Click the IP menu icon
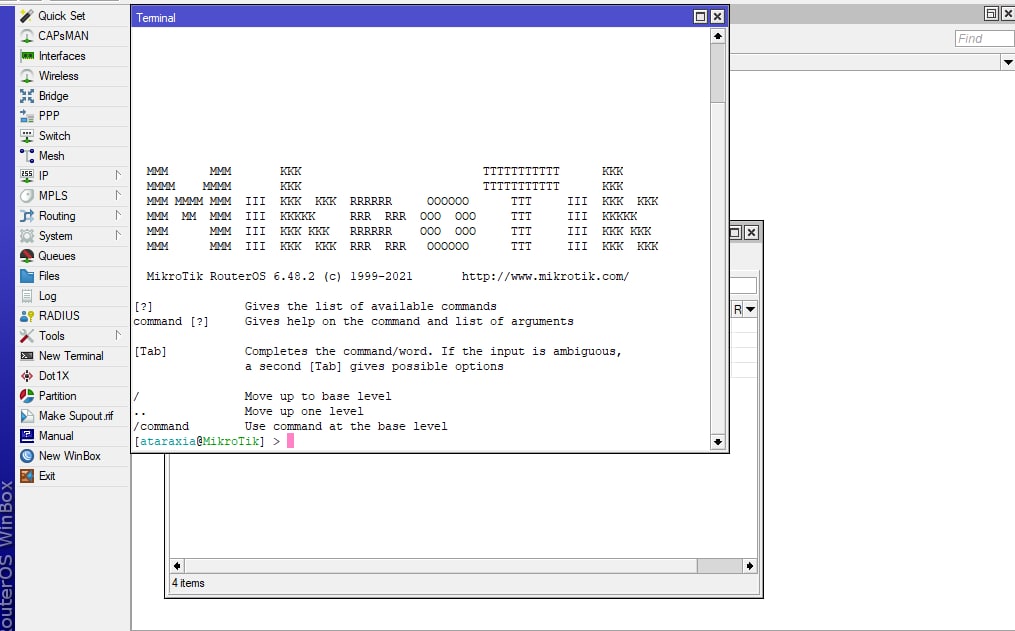This screenshot has width=1015, height=631. point(27,176)
